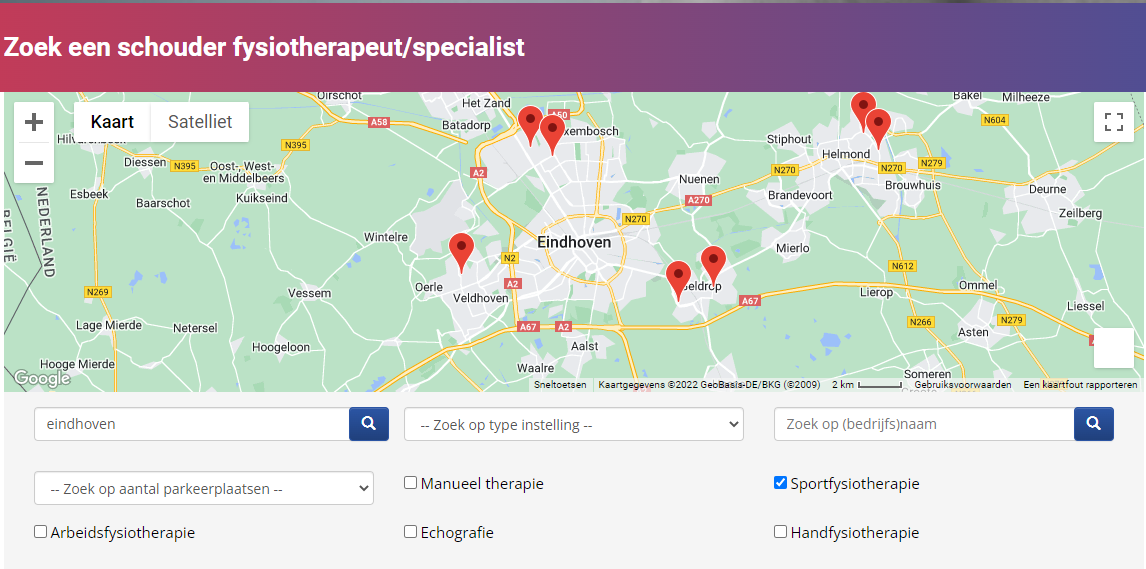
Task: Check the Handfysiotherapie checkbox
Action: tap(780, 532)
